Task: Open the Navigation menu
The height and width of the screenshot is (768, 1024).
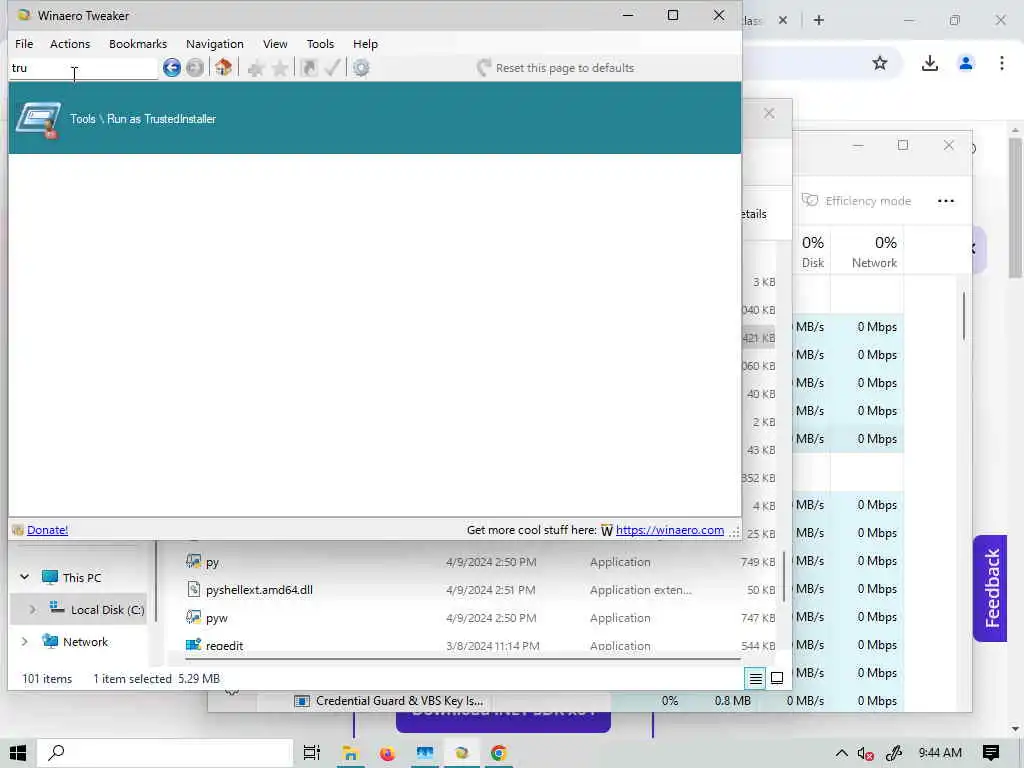Action: point(215,44)
